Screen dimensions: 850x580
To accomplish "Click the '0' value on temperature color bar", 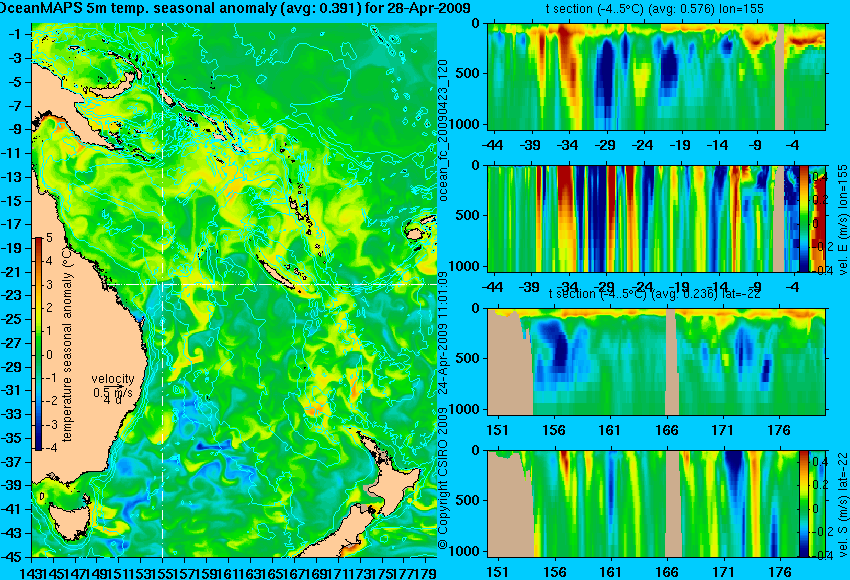I will click(x=49, y=355).
